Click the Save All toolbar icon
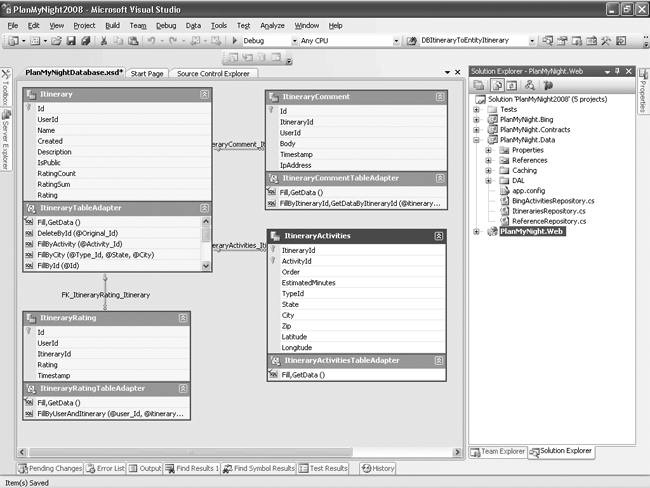Screen dimensions: 650x488 pos(86,41)
